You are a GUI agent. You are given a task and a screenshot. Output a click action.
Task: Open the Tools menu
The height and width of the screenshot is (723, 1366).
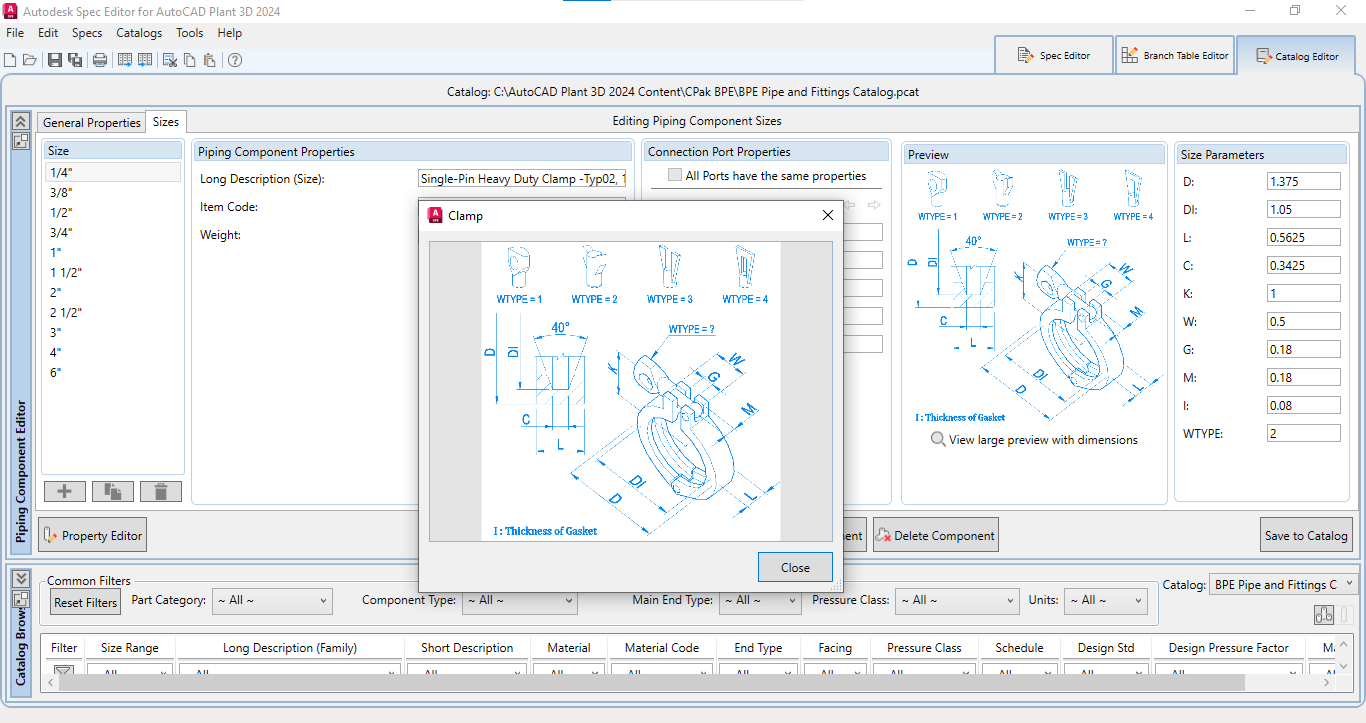point(190,33)
